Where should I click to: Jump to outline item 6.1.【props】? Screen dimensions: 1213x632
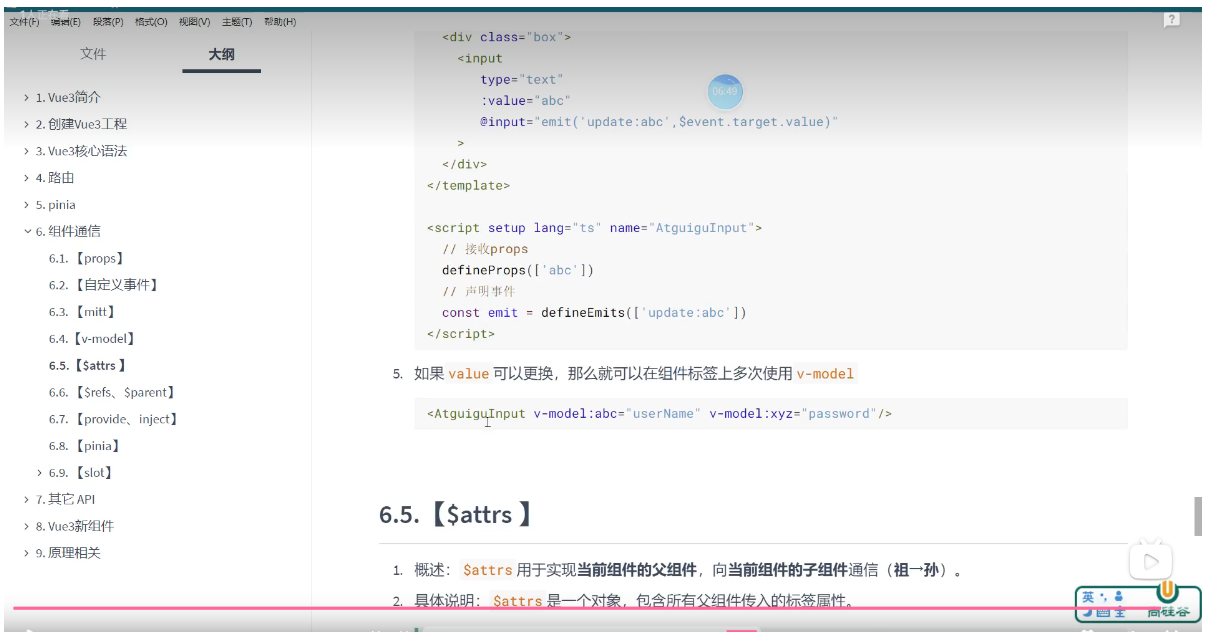pyautogui.click(x=86, y=258)
